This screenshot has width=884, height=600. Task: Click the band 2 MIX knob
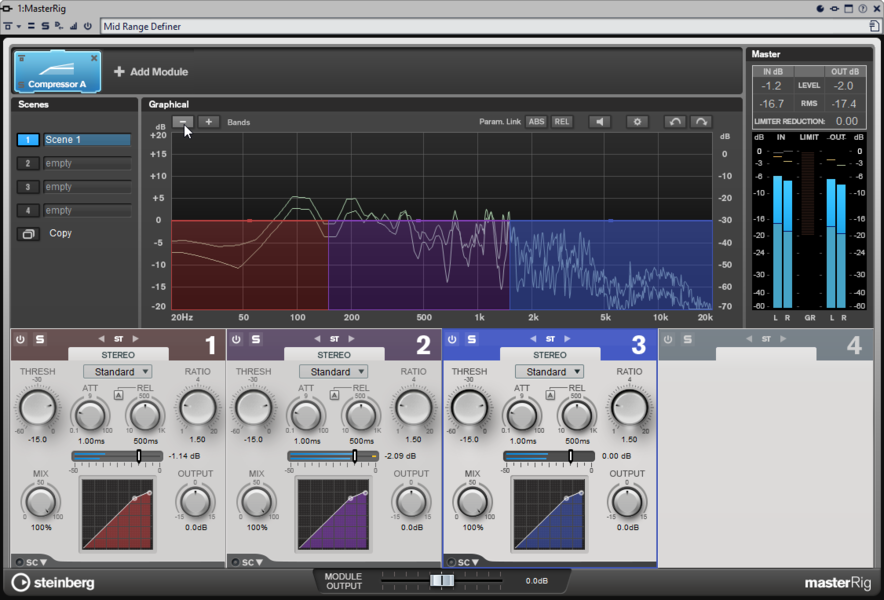pyautogui.click(x=257, y=501)
